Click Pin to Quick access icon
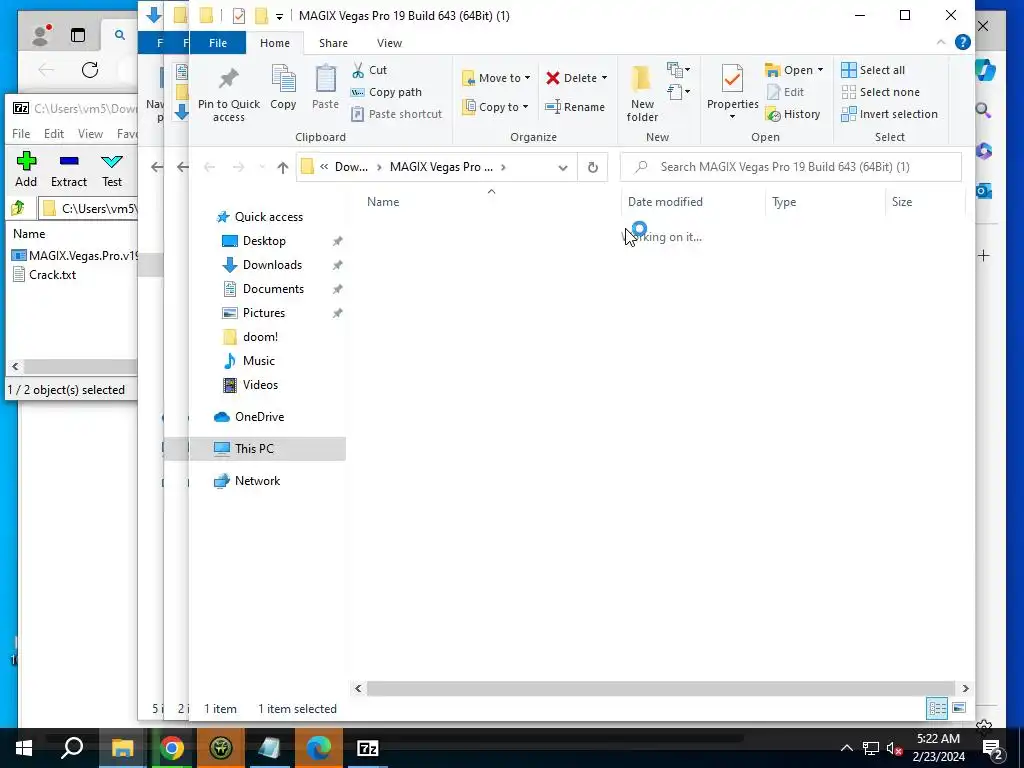 229,93
